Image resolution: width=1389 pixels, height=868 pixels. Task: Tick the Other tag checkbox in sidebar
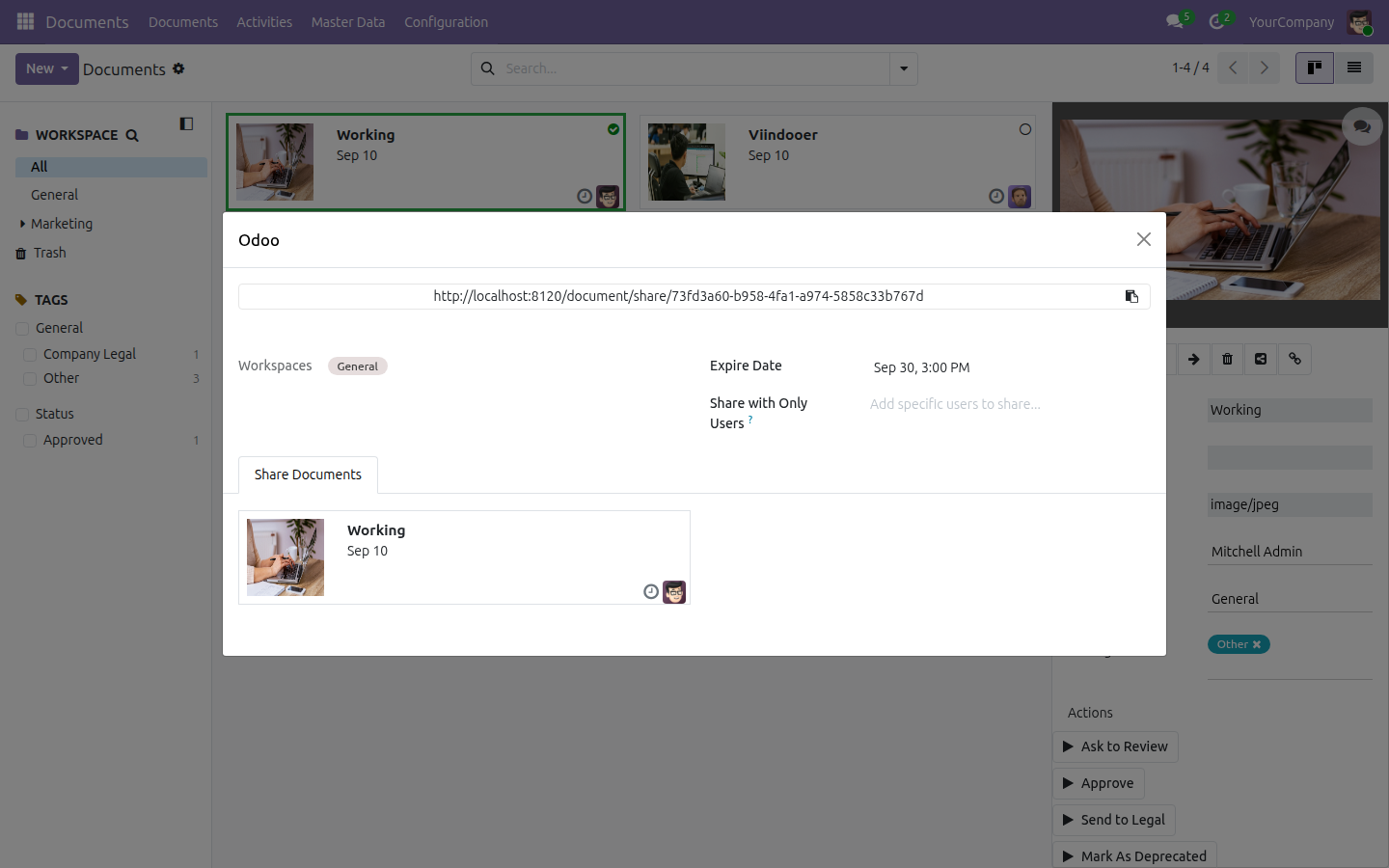click(x=30, y=379)
